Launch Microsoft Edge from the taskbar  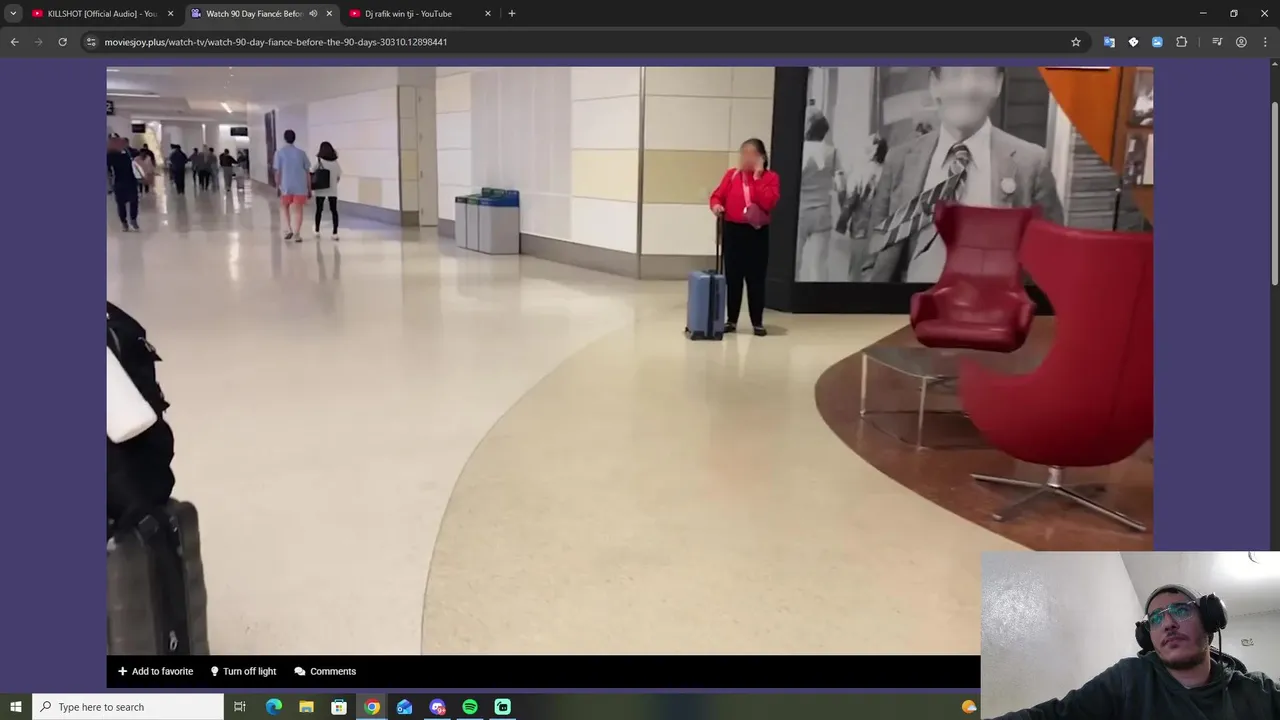point(273,707)
